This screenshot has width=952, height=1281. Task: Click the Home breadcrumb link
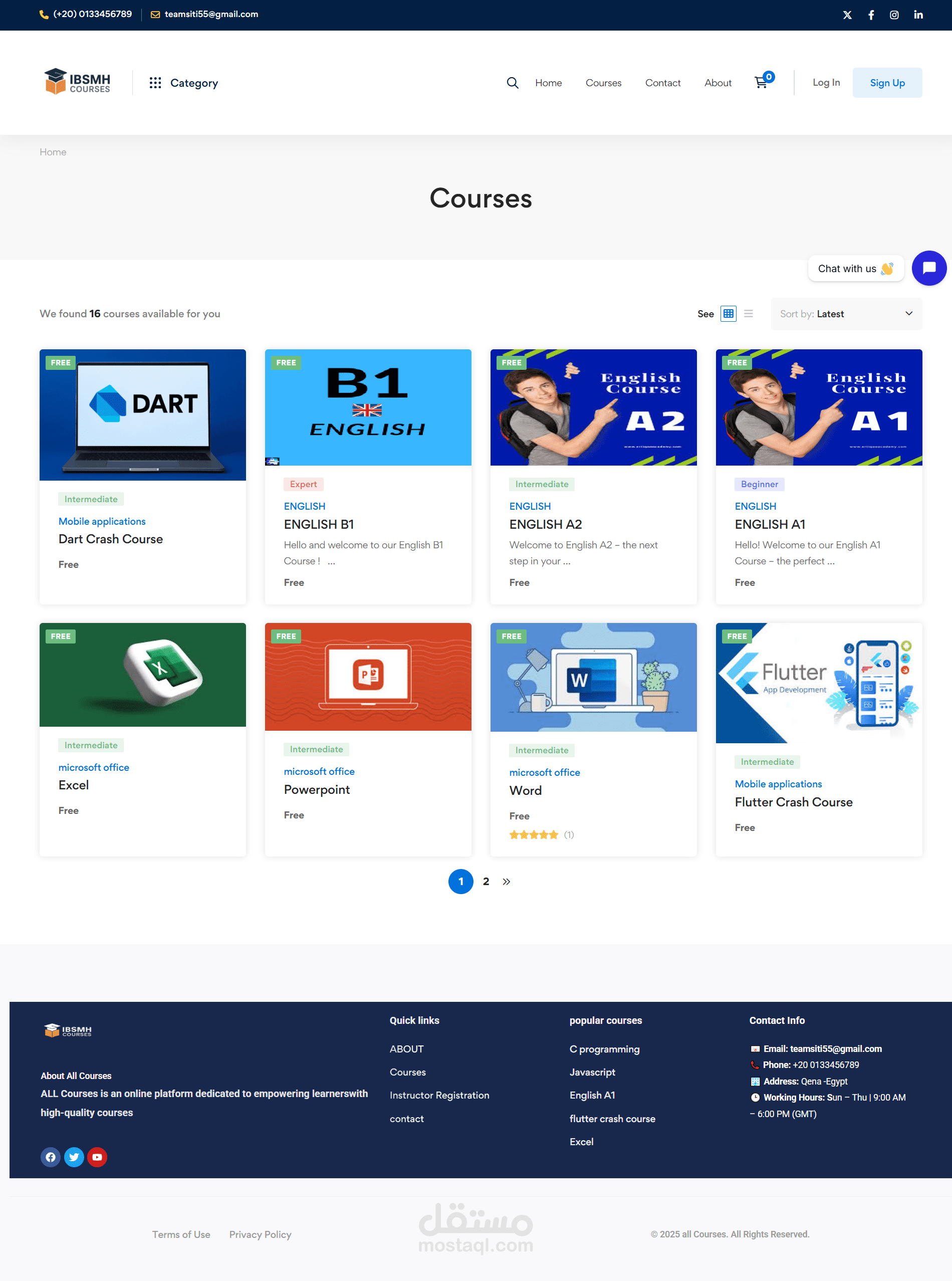pyautogui.click(x=53, y=152)
